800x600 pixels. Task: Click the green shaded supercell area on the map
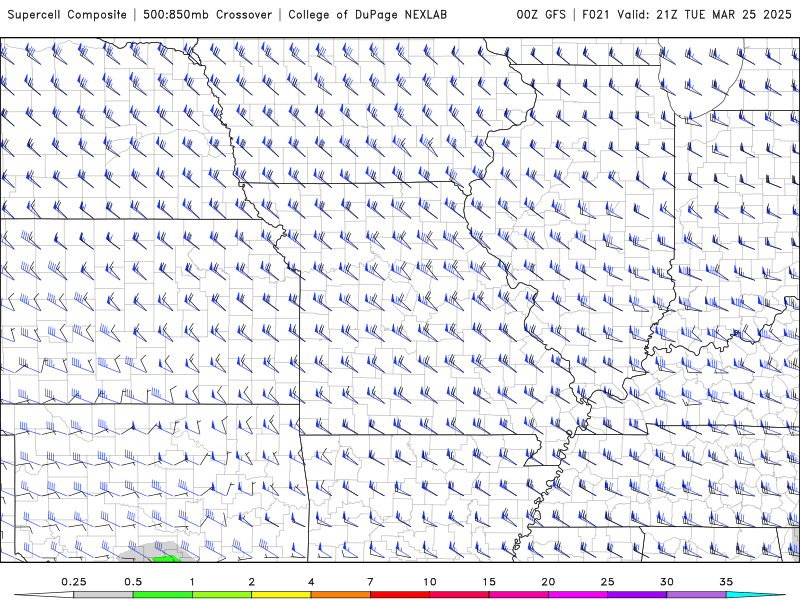[x=166, y=559]
